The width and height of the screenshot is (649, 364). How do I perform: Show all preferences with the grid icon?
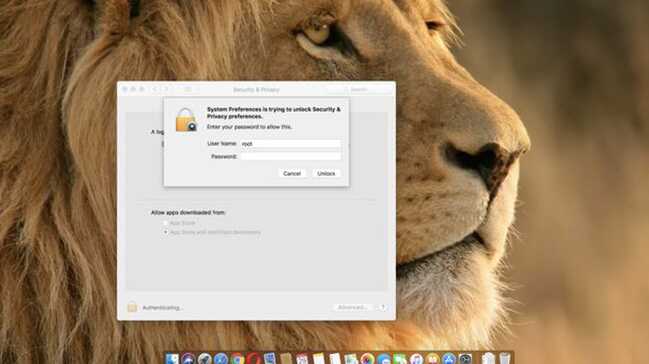tap(187, 89)
